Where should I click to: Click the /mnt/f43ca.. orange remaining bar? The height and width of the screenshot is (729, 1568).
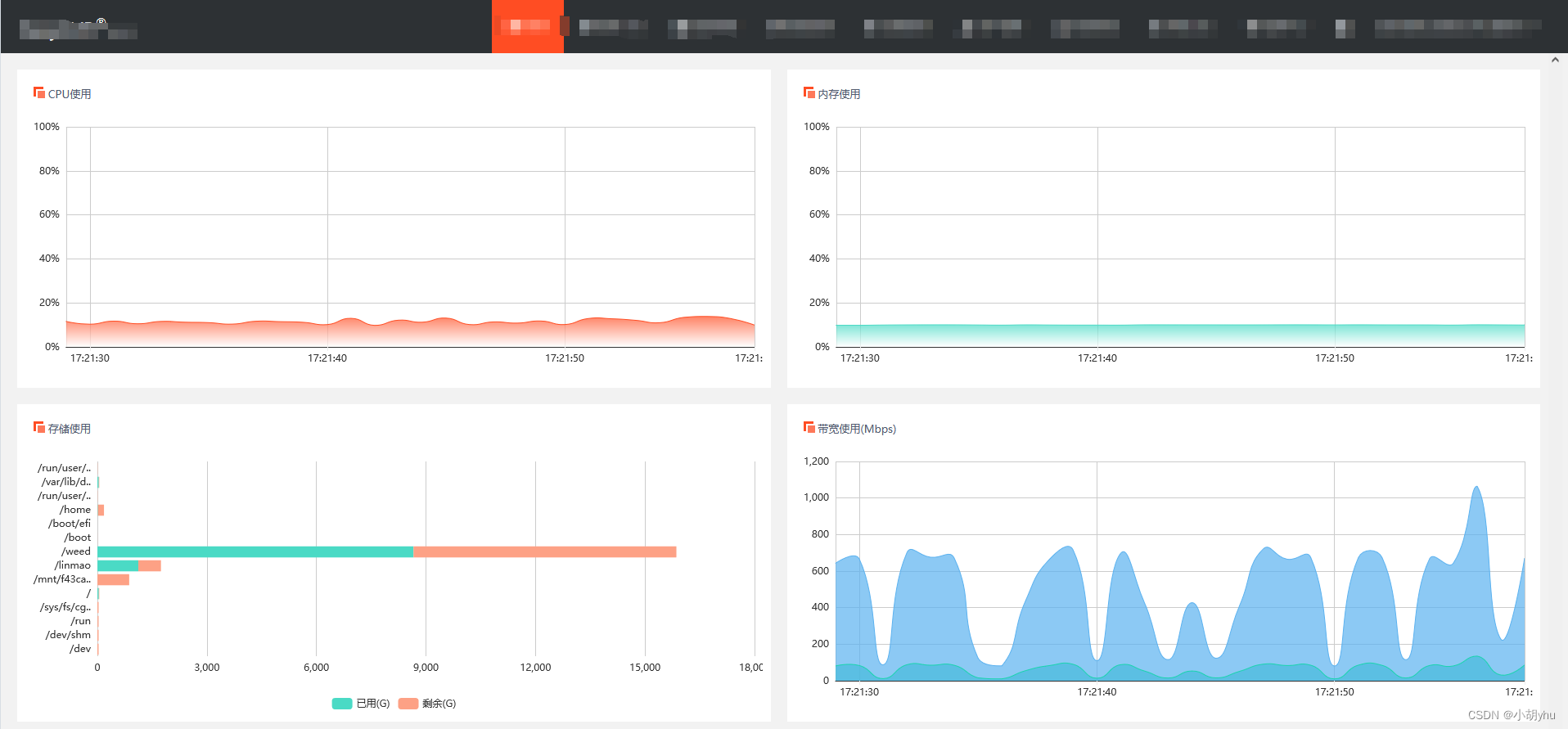pos(114,580)
